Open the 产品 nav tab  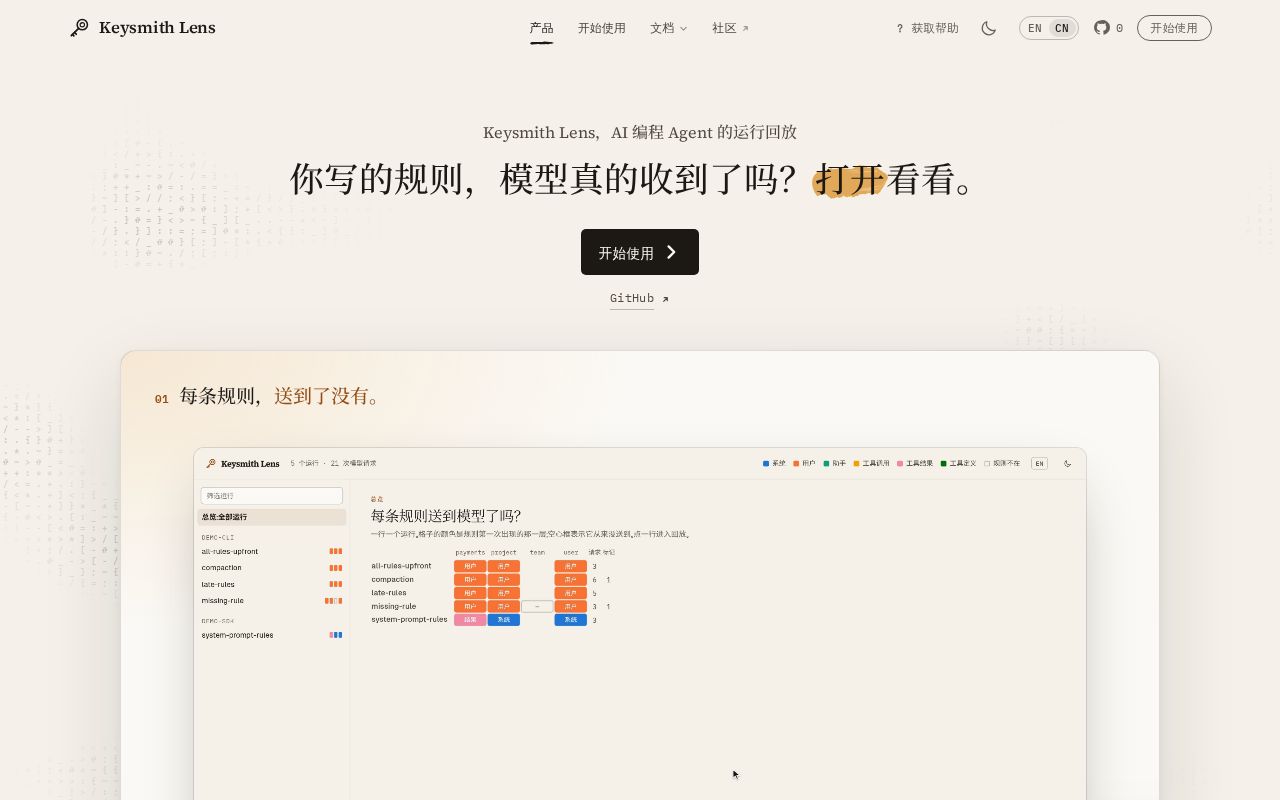(541, 28)
